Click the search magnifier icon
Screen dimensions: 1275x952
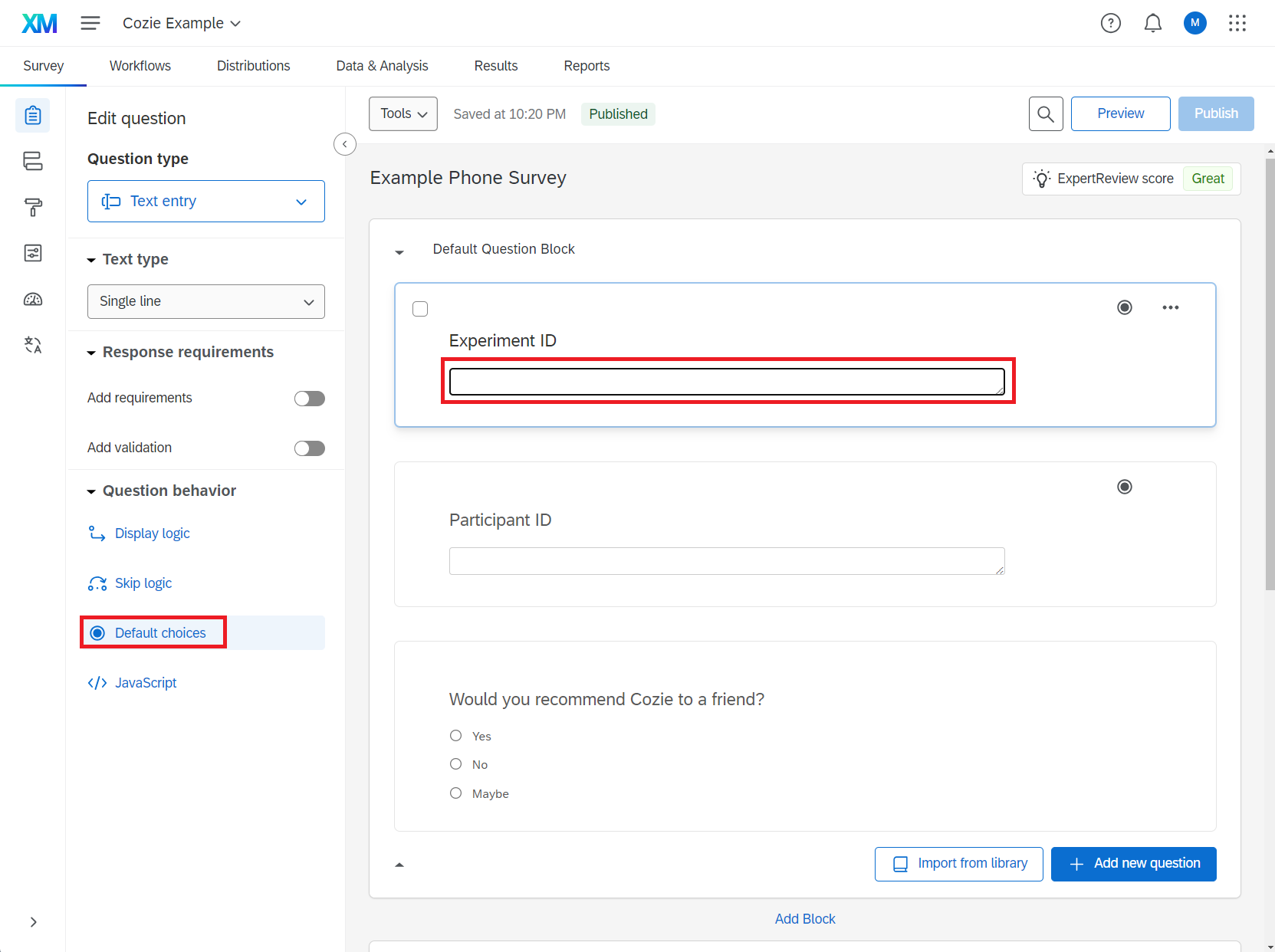point(1045,114)
